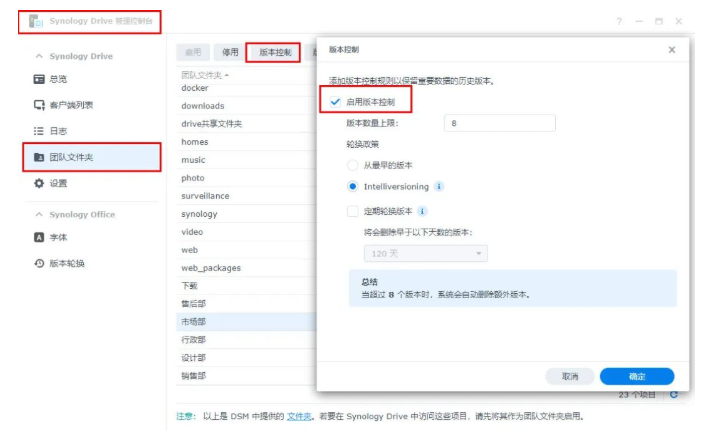724x445 pixels.
Task: Open the 120 天 days dropdown
Action: pos(426,253)
